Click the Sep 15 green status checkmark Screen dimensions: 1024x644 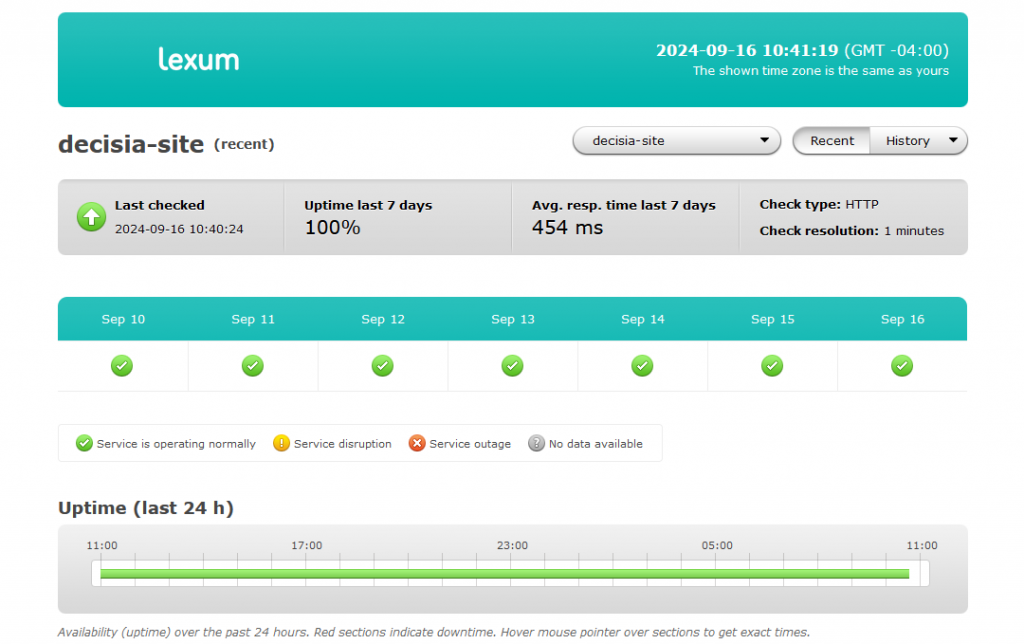772,366
